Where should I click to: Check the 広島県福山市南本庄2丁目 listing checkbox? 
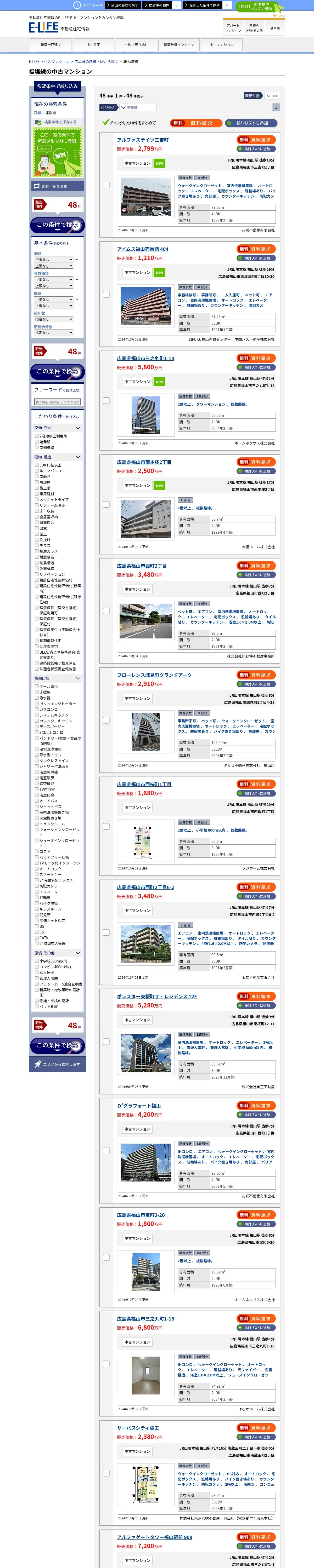tap(106, 504)
